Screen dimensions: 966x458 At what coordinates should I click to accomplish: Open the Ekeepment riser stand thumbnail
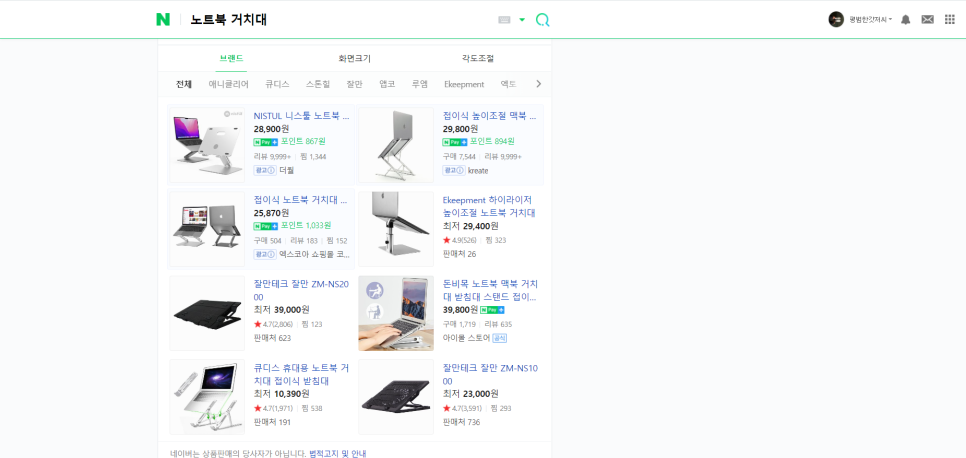[x=396, y=229]
